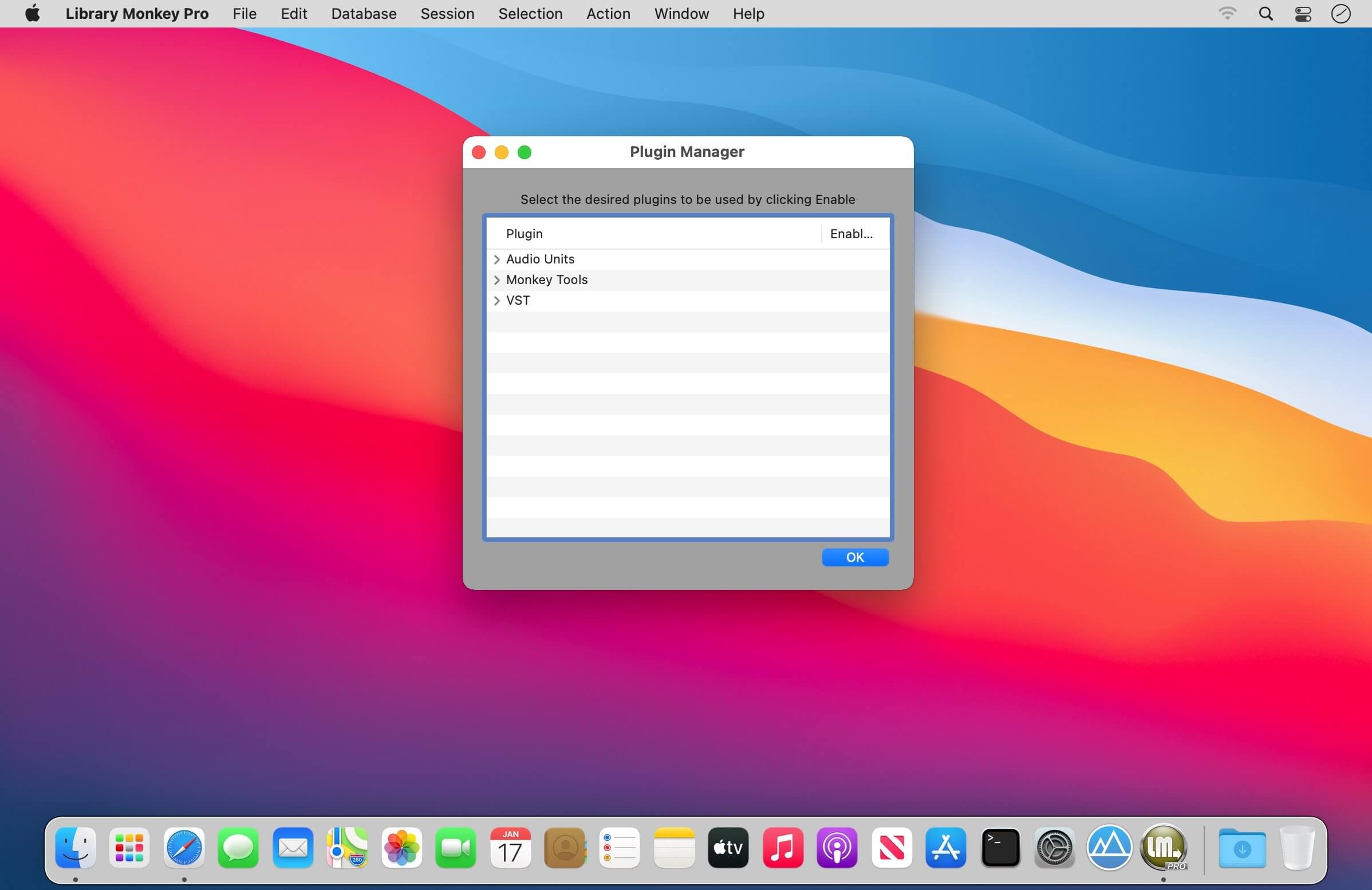Open Control Center in the menu bar
This screenshot has height=890, width=1372.
tap(1303, 14)
